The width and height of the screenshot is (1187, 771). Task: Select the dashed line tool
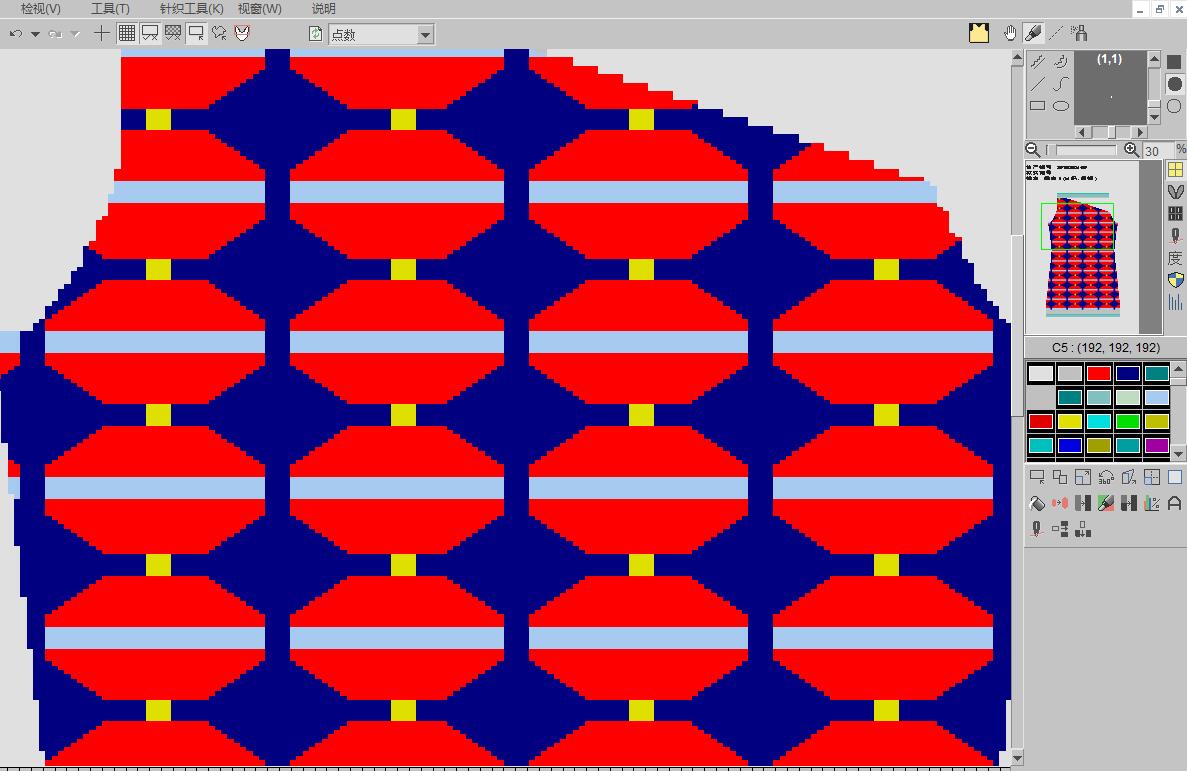tap(1056, 33)
